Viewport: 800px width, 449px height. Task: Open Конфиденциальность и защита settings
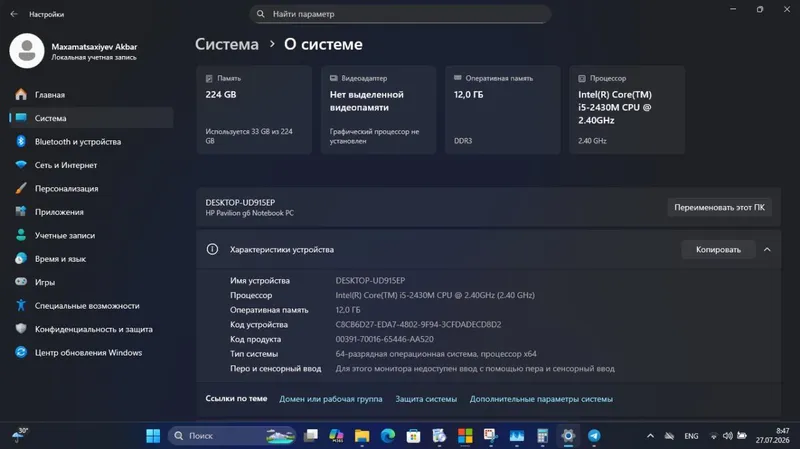[x=91, y=329]
